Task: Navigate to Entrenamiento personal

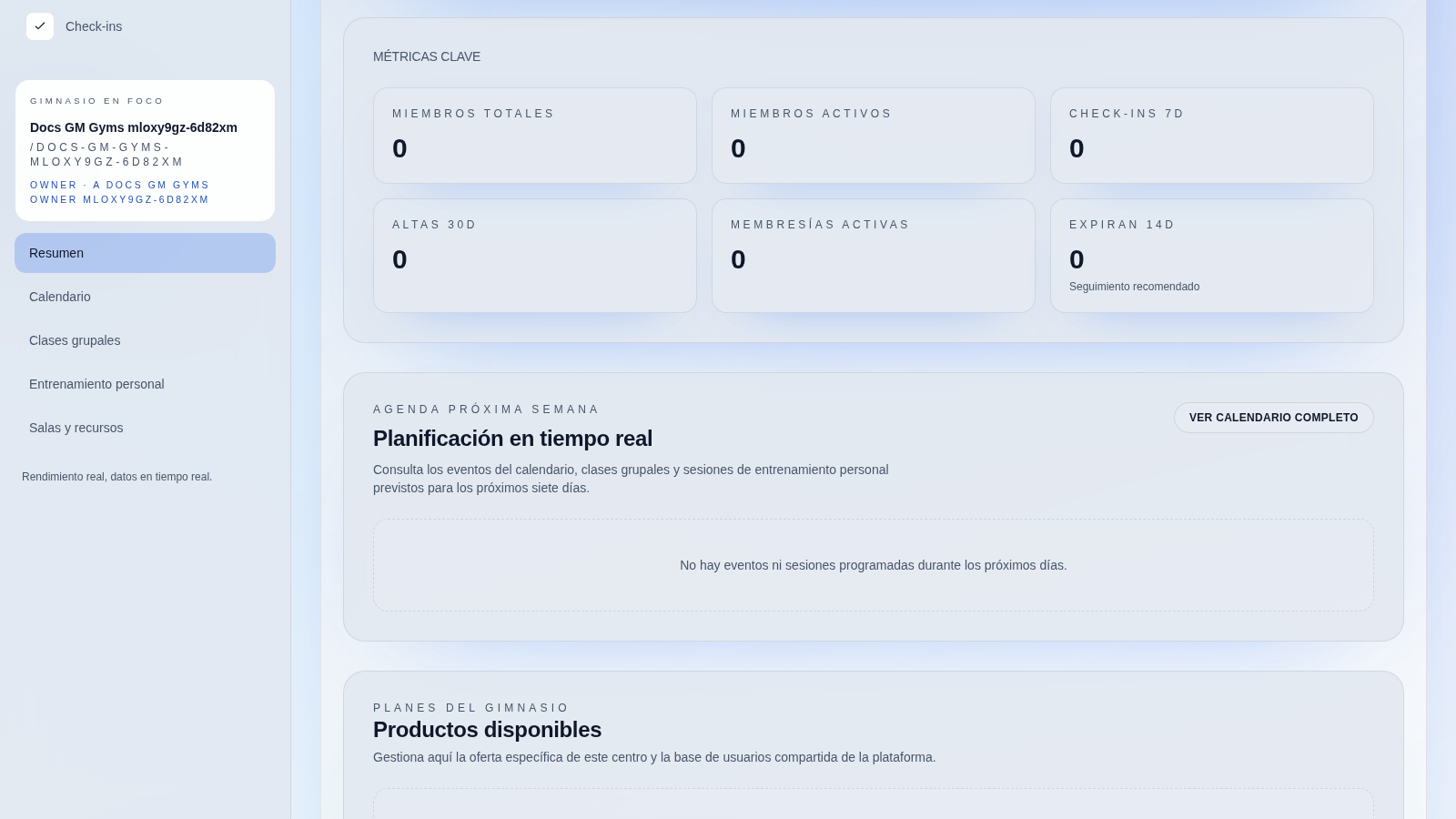Action: (96, 384)
